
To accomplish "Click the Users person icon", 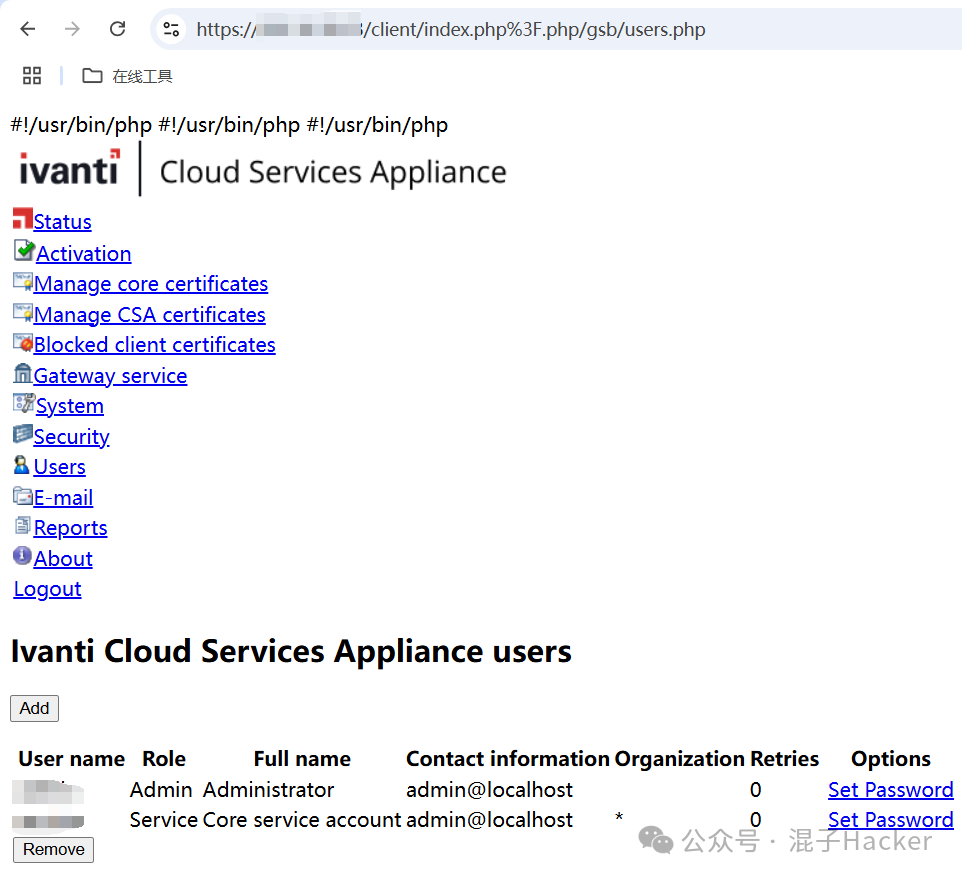I will 21,464.
